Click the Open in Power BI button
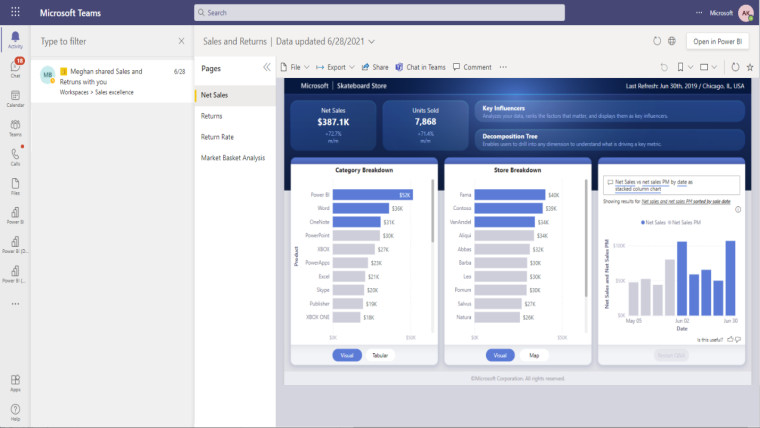This screenshot has height=428, width=760. pyautogui.click(x=717, y=41)
